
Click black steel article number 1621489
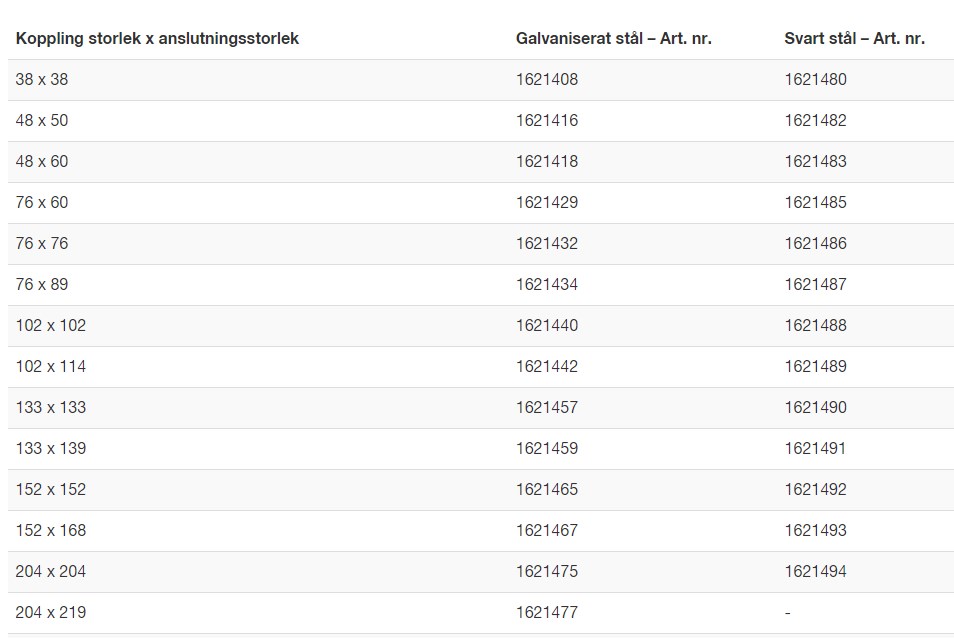pos(815,367)
